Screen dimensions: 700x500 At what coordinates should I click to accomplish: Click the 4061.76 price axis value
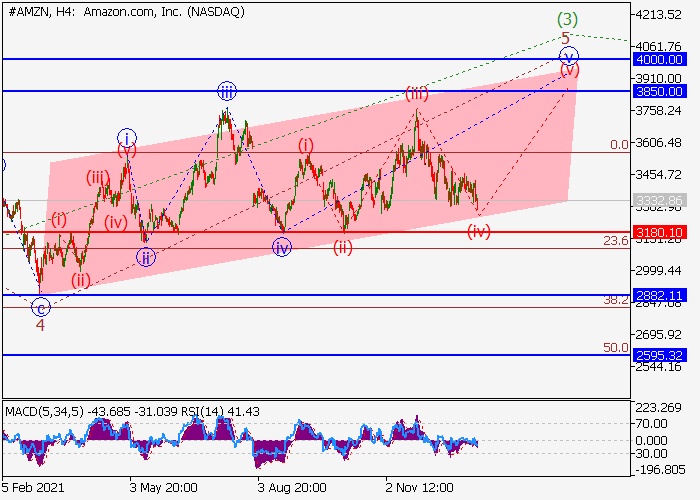658,46
